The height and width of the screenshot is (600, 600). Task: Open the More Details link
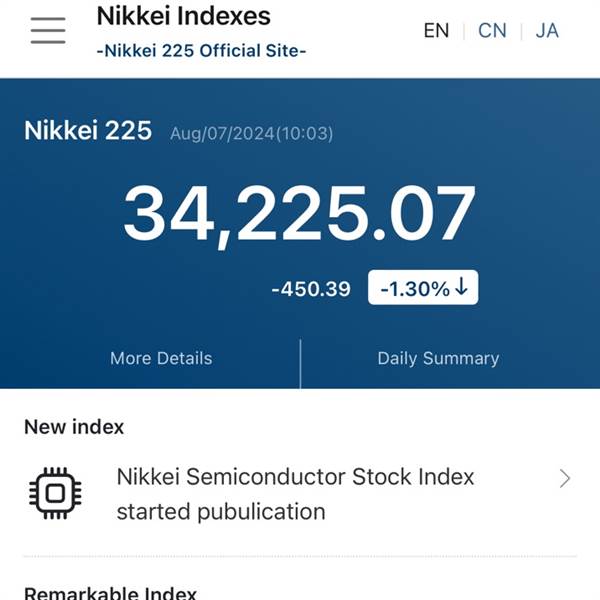161,359
